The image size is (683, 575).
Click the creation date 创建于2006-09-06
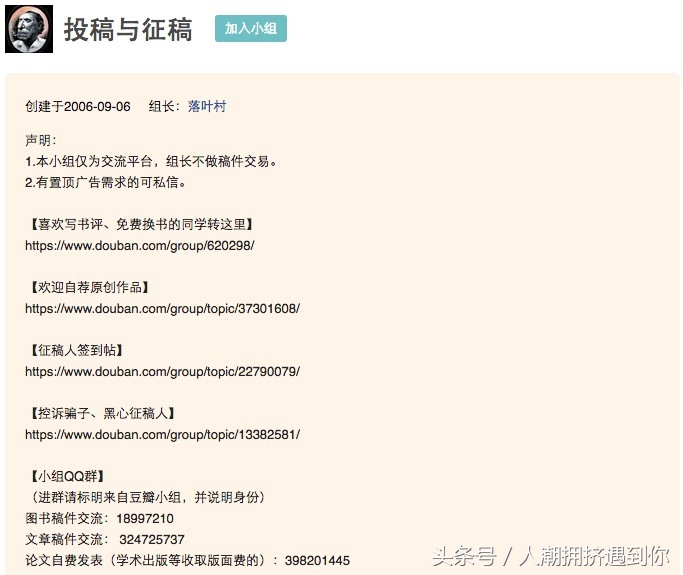pyautogui.click(x=78, y=106)
